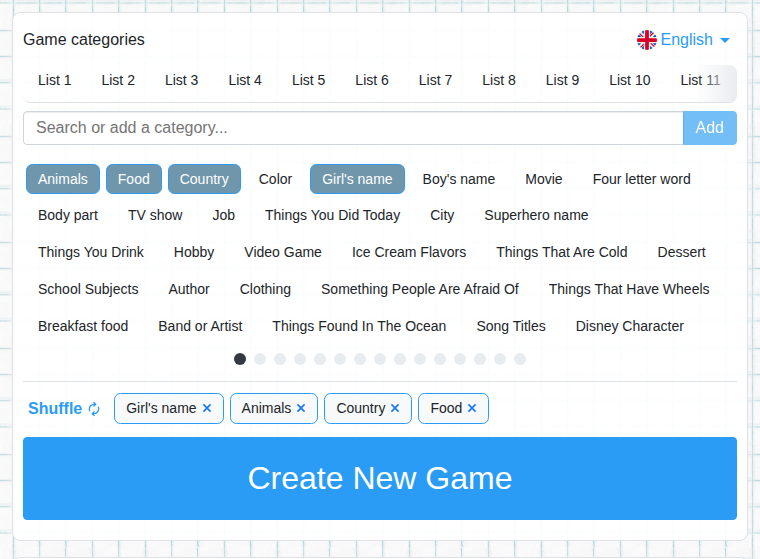Remove the Animals tag using its X
The image size is (760, 559).
coord(301,408)
